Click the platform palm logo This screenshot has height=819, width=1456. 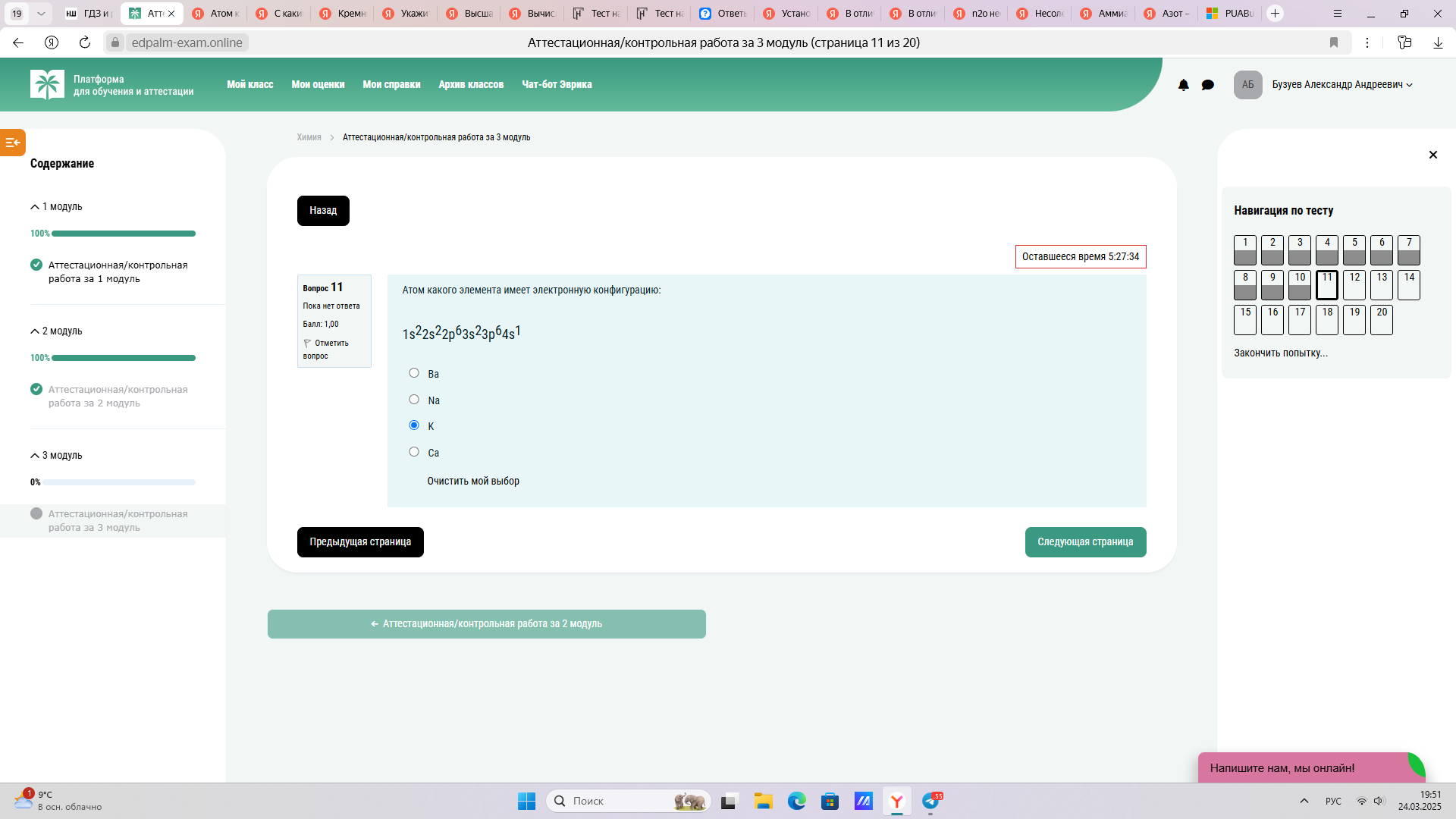click(47, 85)
